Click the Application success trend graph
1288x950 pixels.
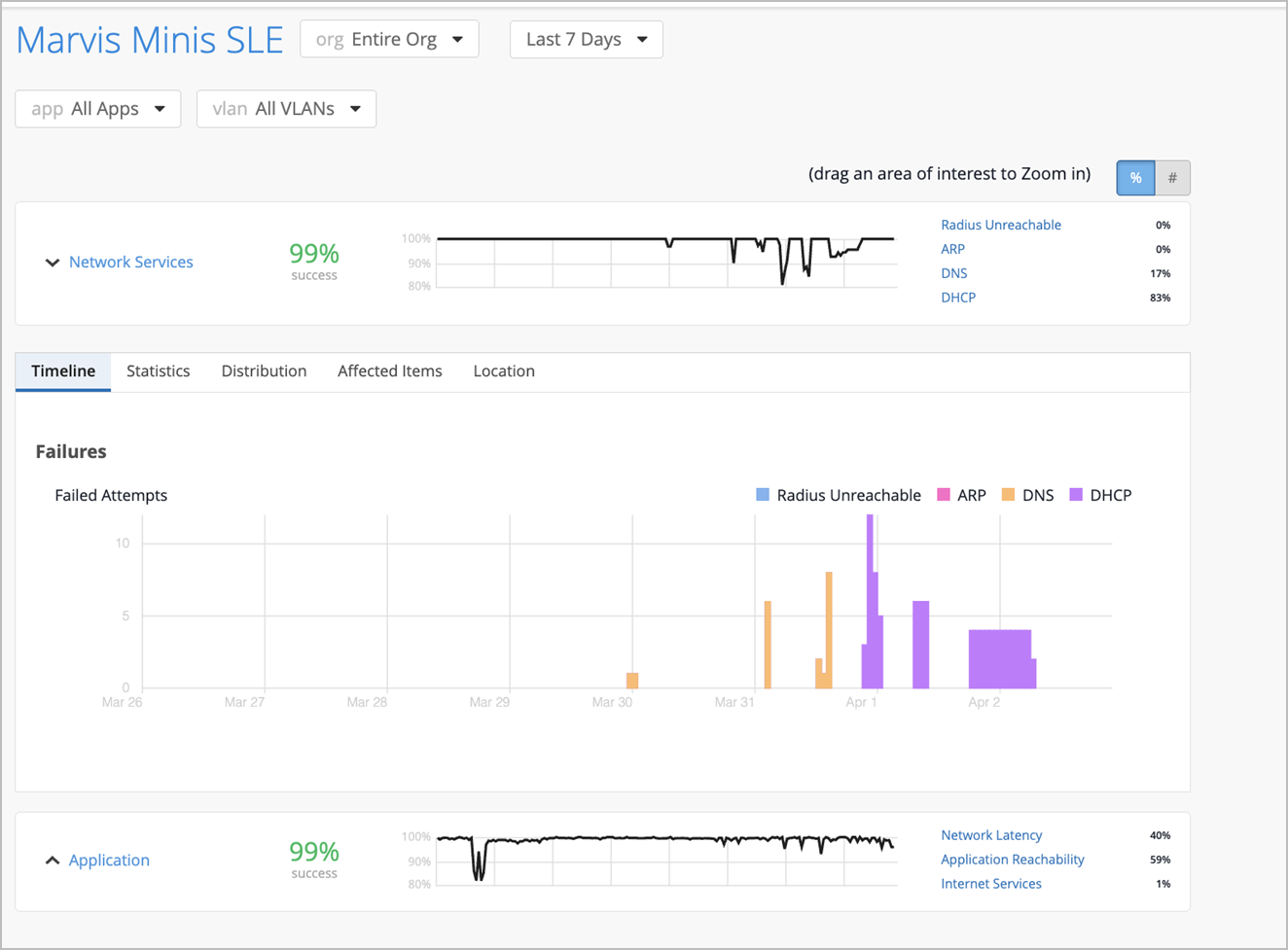tap(666, 860)
